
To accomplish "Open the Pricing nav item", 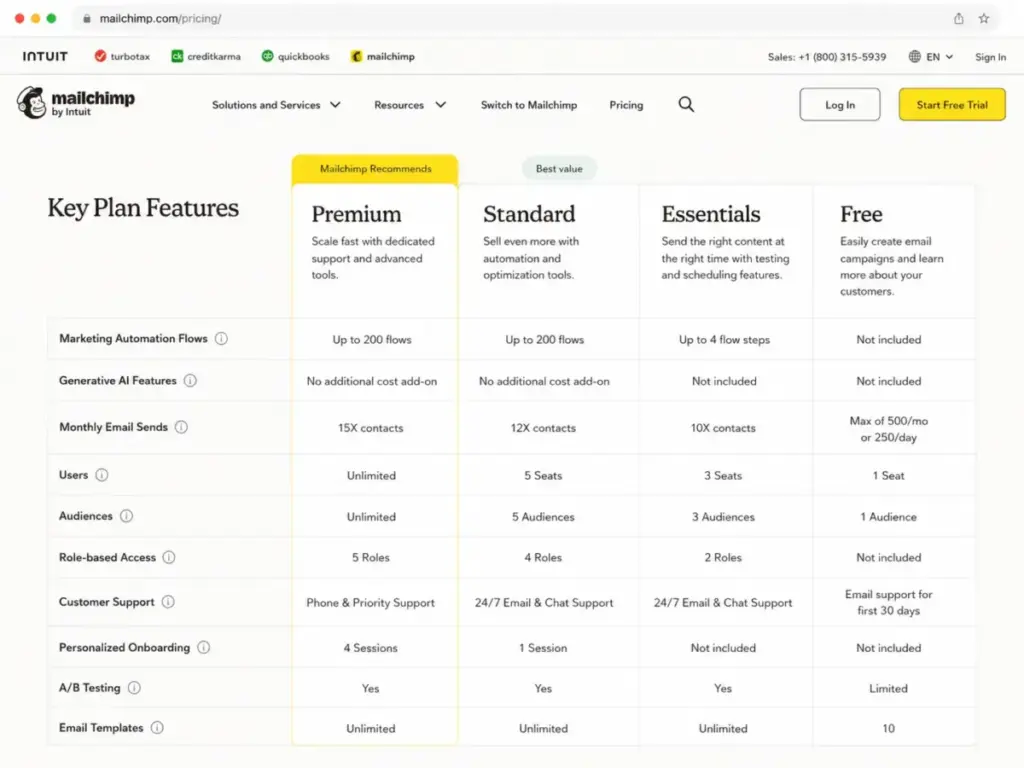I will coord(626,104).
